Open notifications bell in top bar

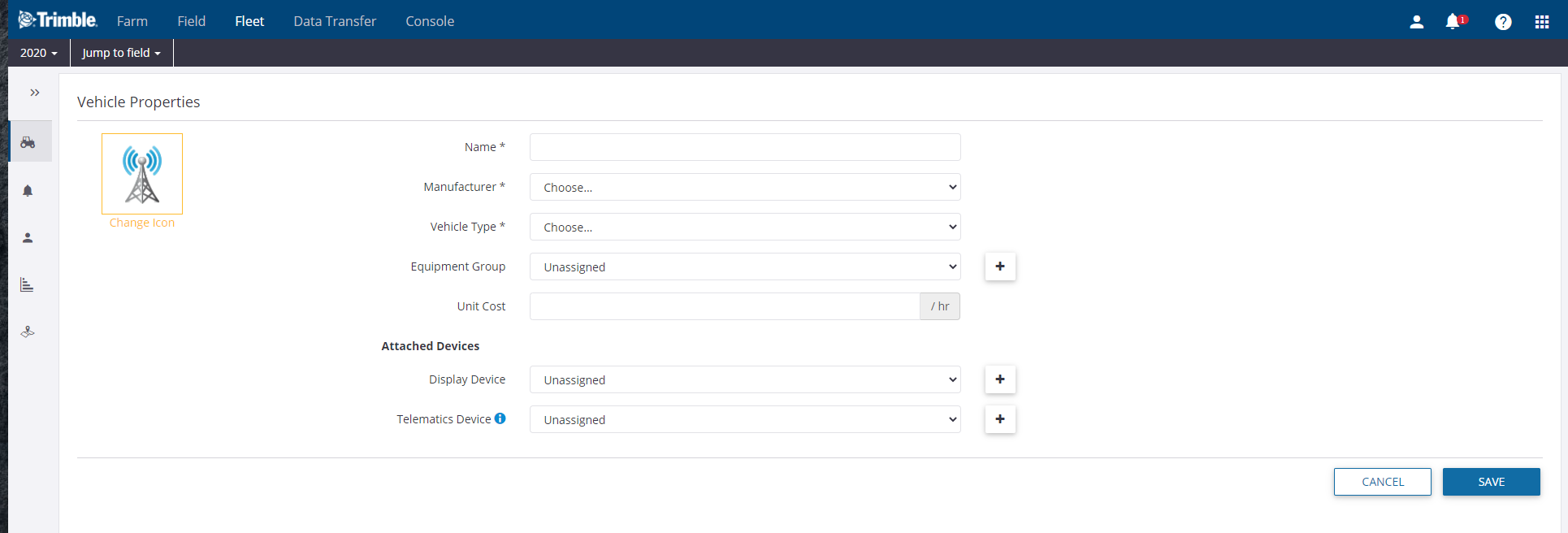[x=1453, y=22]
